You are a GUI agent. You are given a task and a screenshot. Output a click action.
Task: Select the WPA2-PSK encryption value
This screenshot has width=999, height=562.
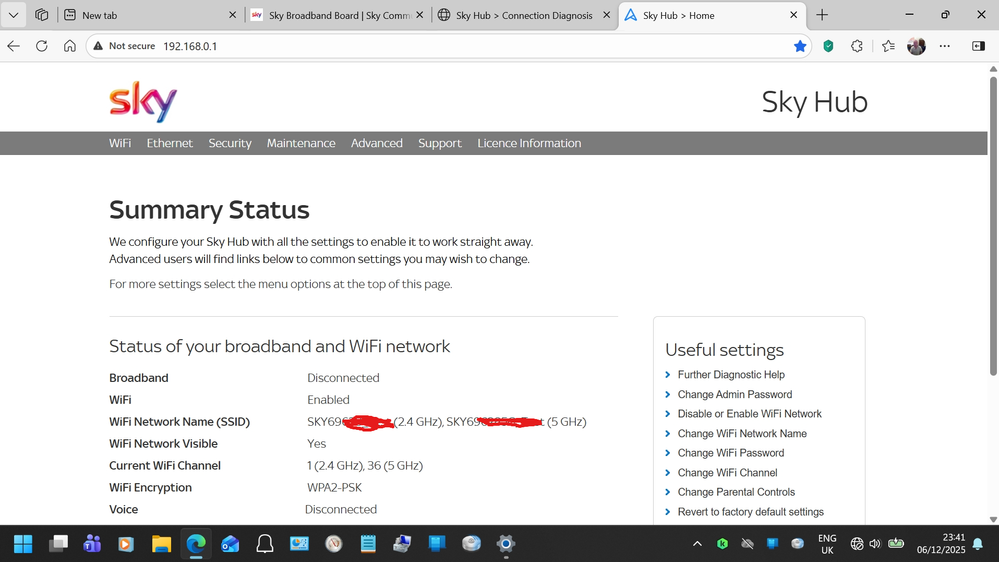click(334, 487)
